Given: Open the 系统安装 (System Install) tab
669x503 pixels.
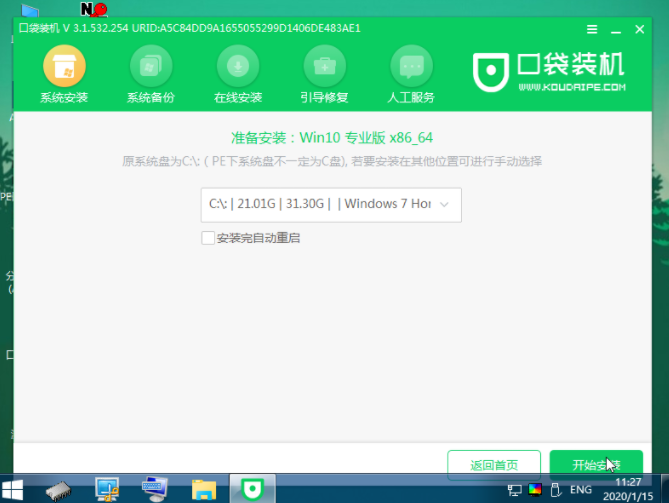Looking at the screenshot, I should [64, 77].
